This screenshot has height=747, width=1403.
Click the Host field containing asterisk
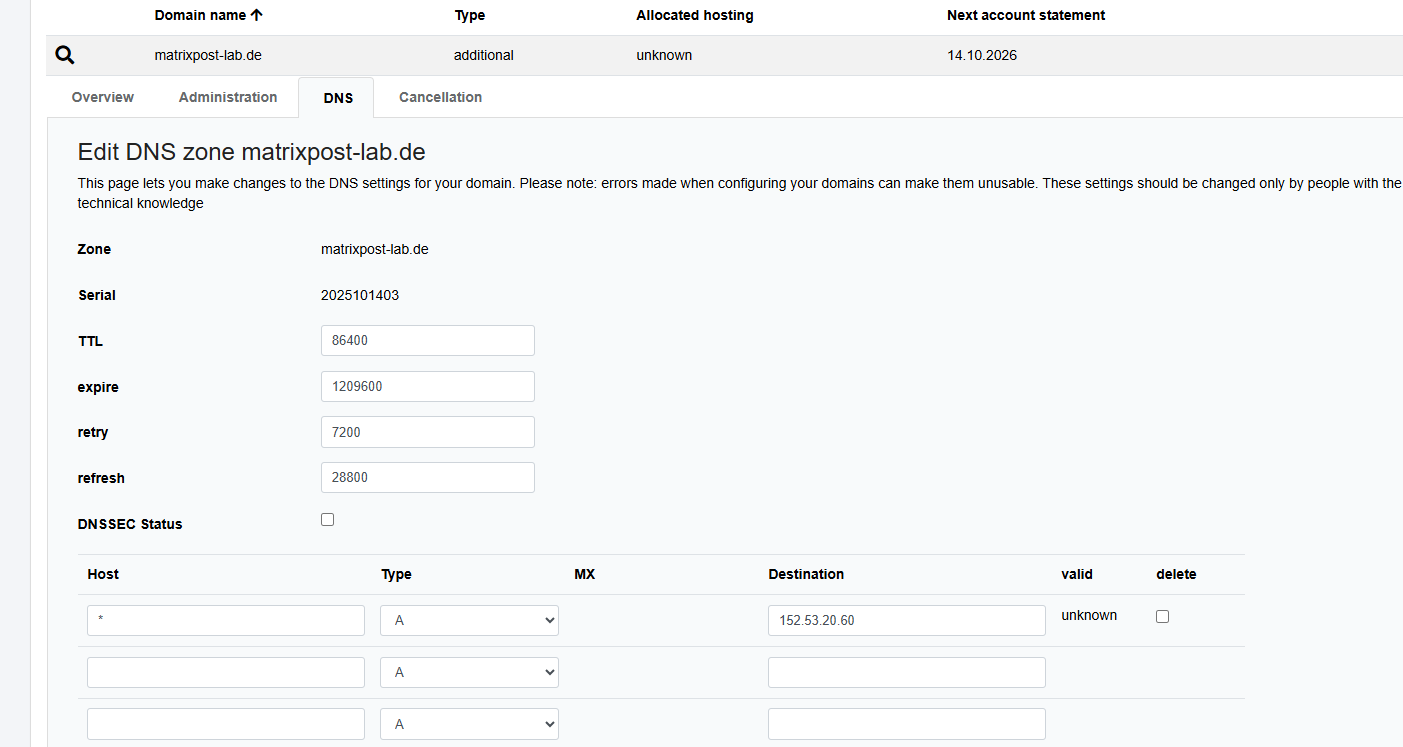(226, 620)
